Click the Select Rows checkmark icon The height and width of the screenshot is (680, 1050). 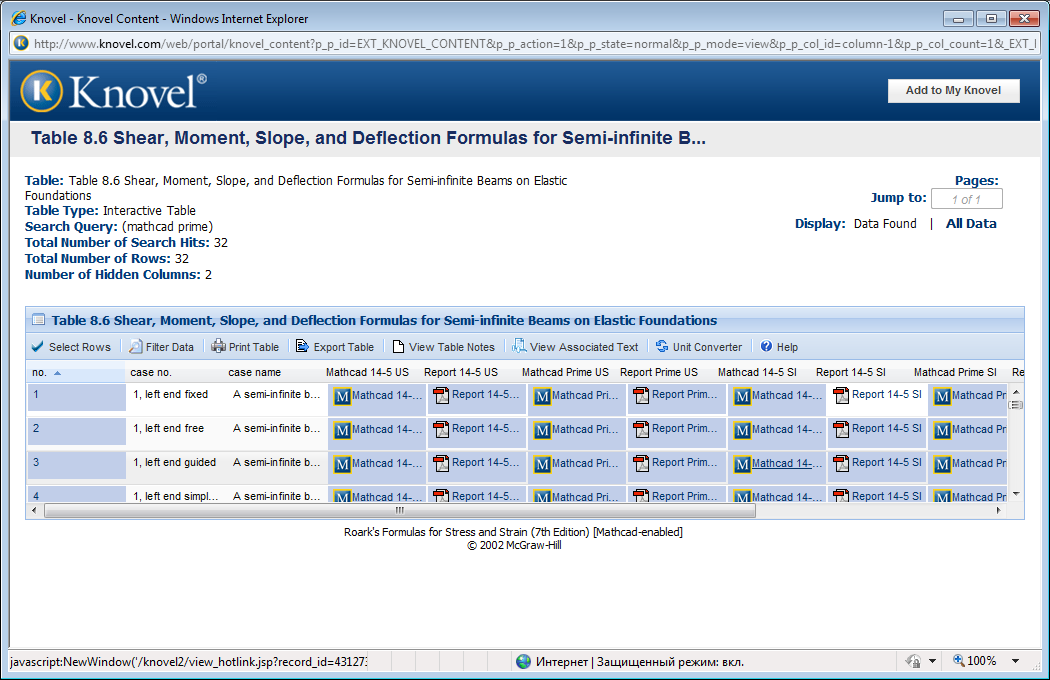pyautogui.click(x=38, y=346)
